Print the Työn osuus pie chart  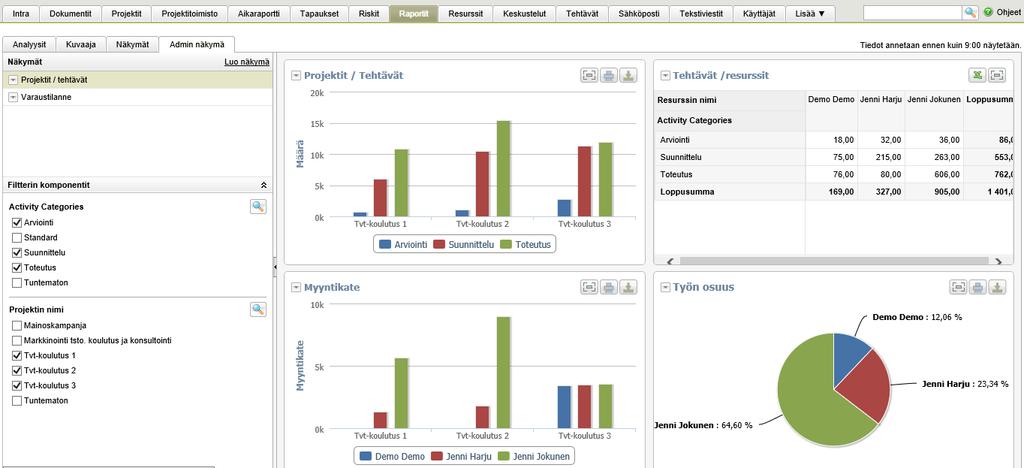click(978, 287)
